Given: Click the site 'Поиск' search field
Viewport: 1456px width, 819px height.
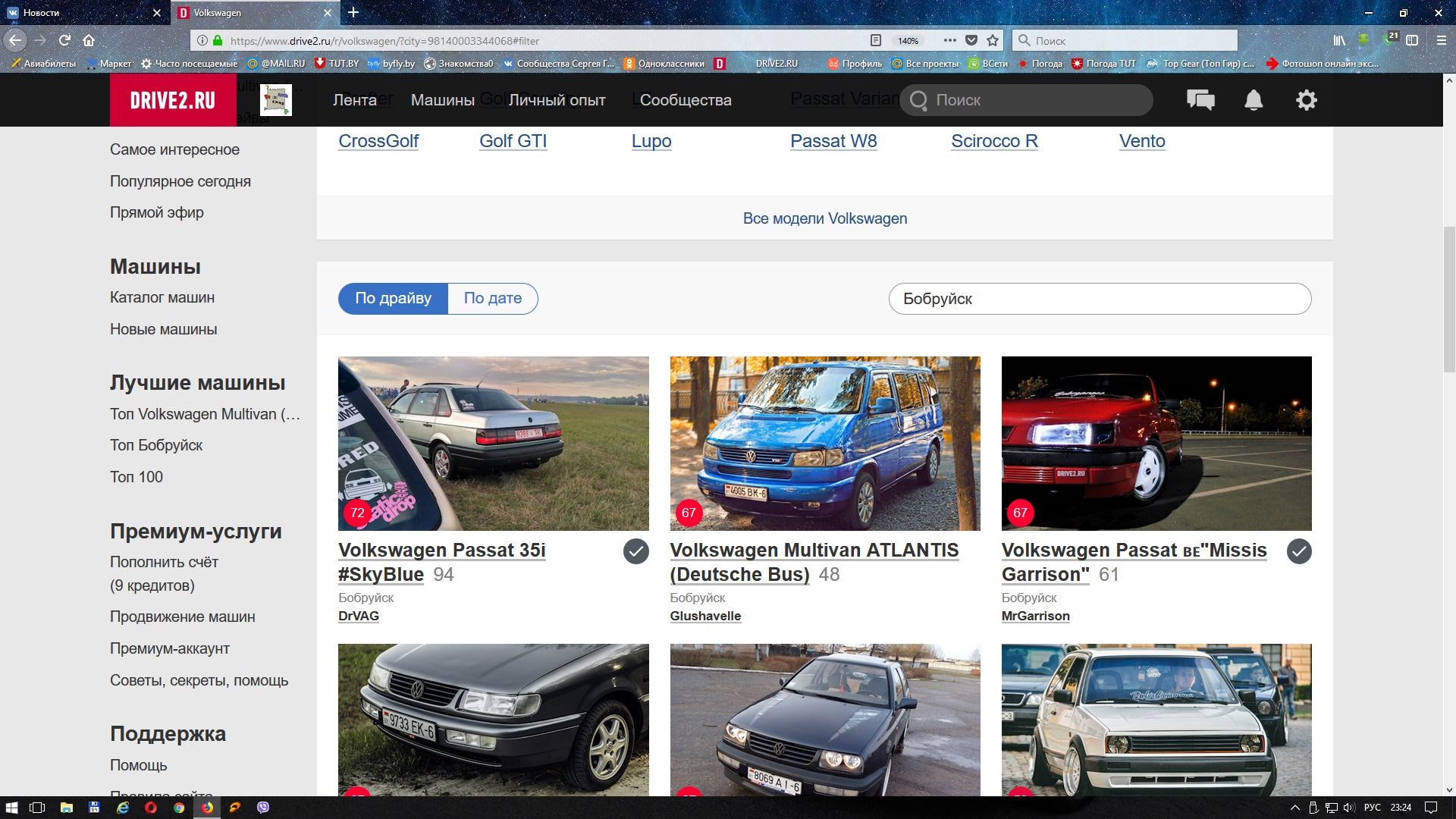Looking at the screenshot, I should coord(1026,100).
